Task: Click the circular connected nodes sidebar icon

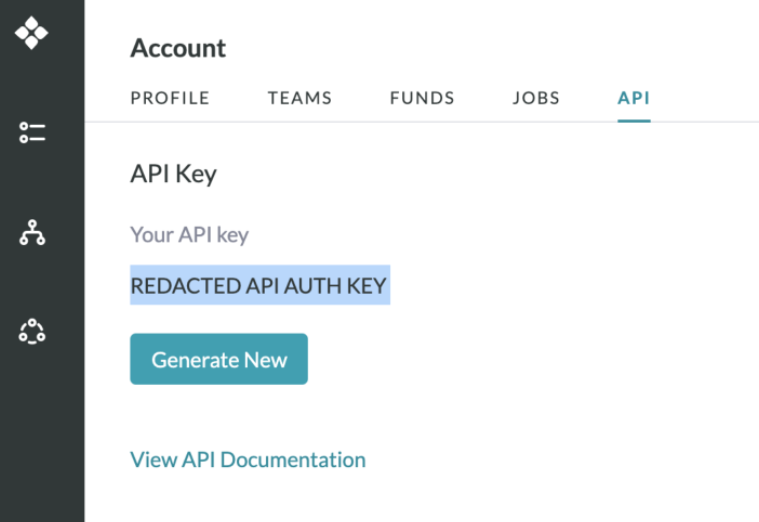Action: [32, 332]
